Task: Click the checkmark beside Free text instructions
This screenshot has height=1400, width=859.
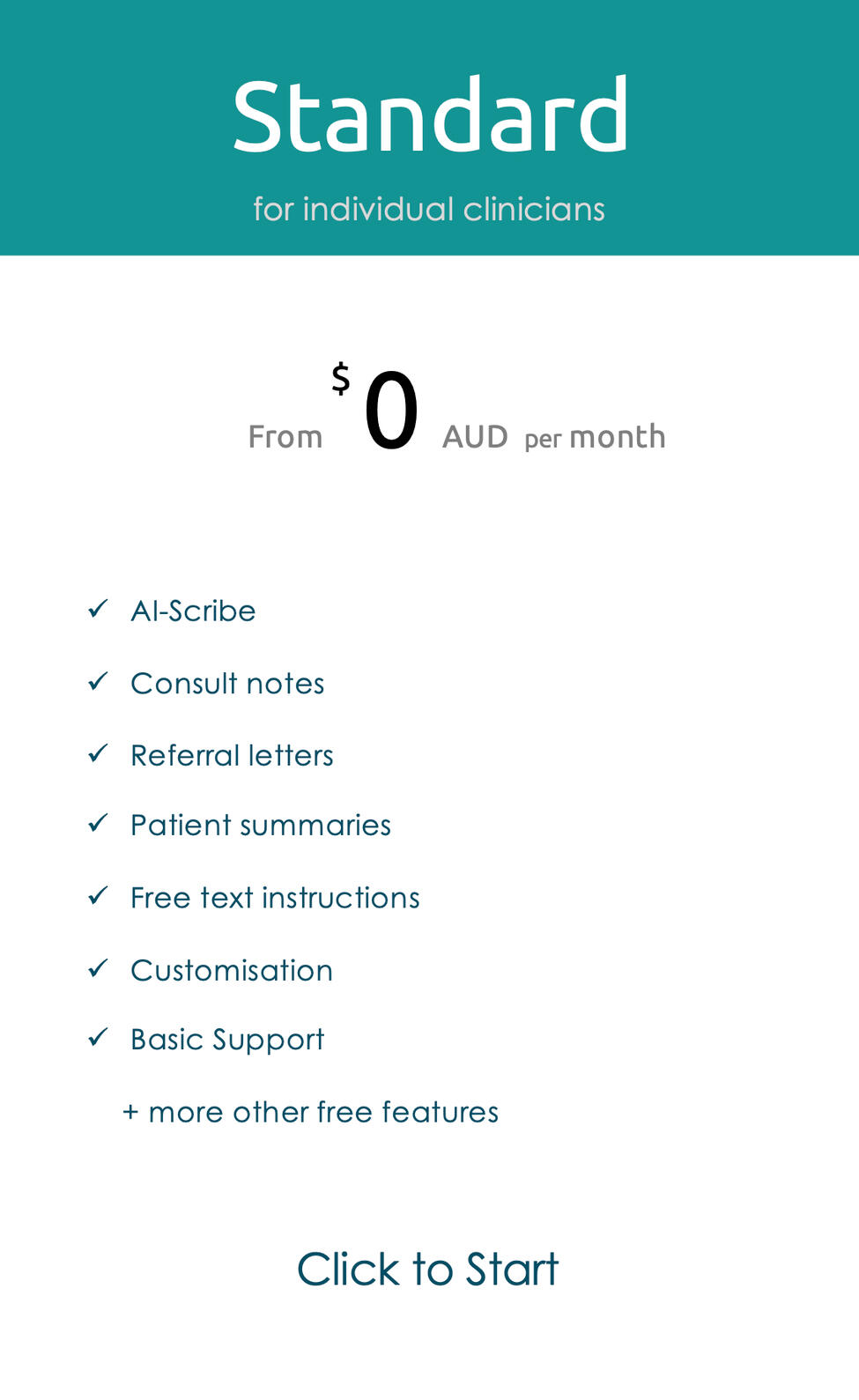Action: [x=98, y=896]
